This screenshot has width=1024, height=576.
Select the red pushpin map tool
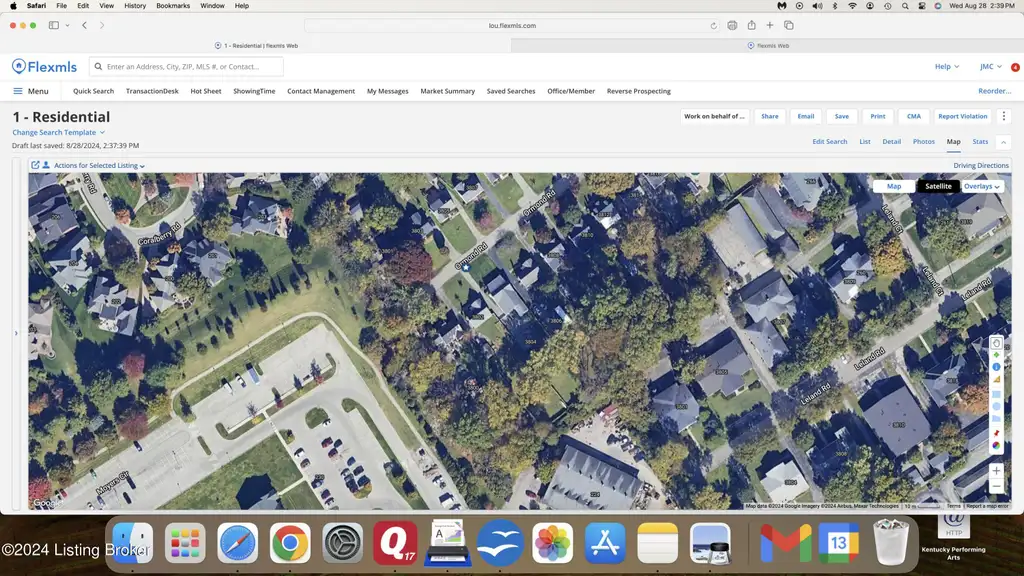click(x=996, y=433)
